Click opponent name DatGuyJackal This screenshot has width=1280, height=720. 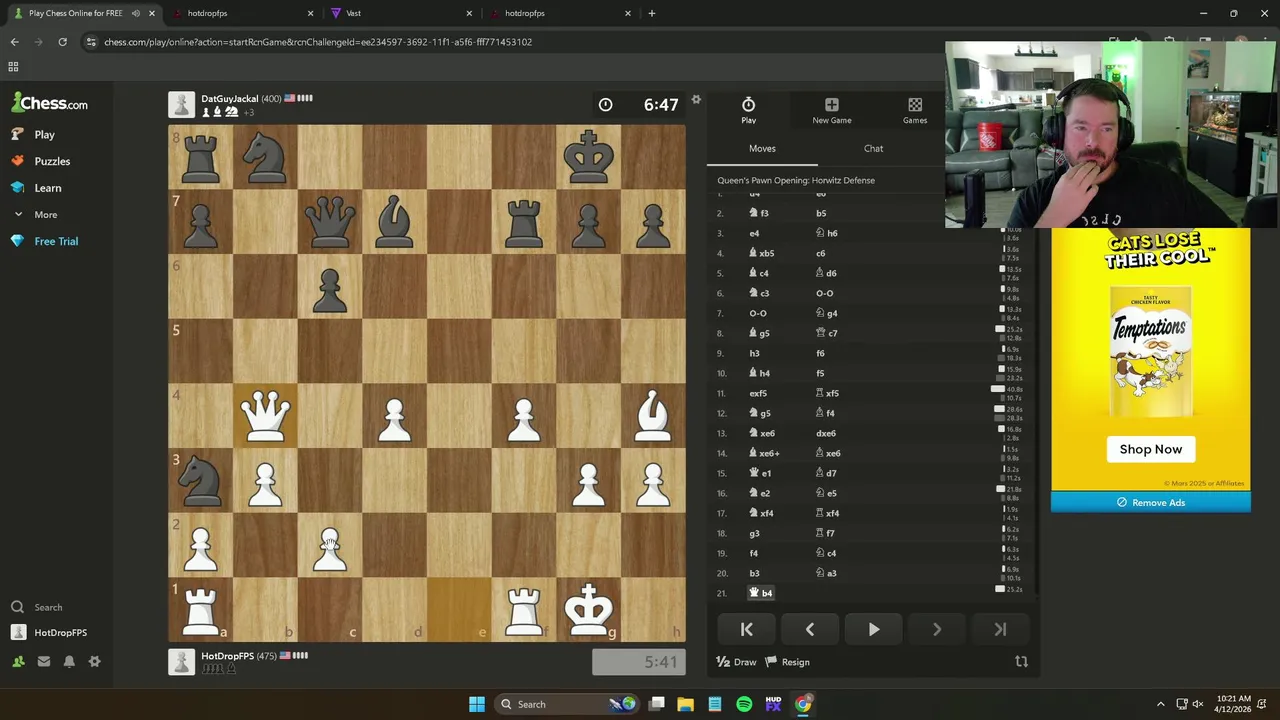tap(229, 99)
